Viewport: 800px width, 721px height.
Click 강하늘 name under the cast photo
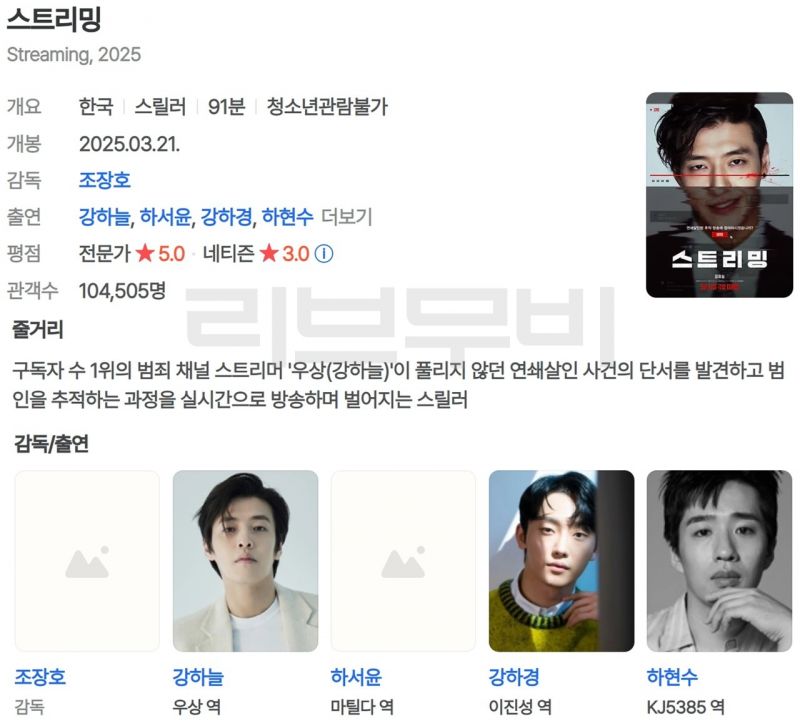(198, 677)
